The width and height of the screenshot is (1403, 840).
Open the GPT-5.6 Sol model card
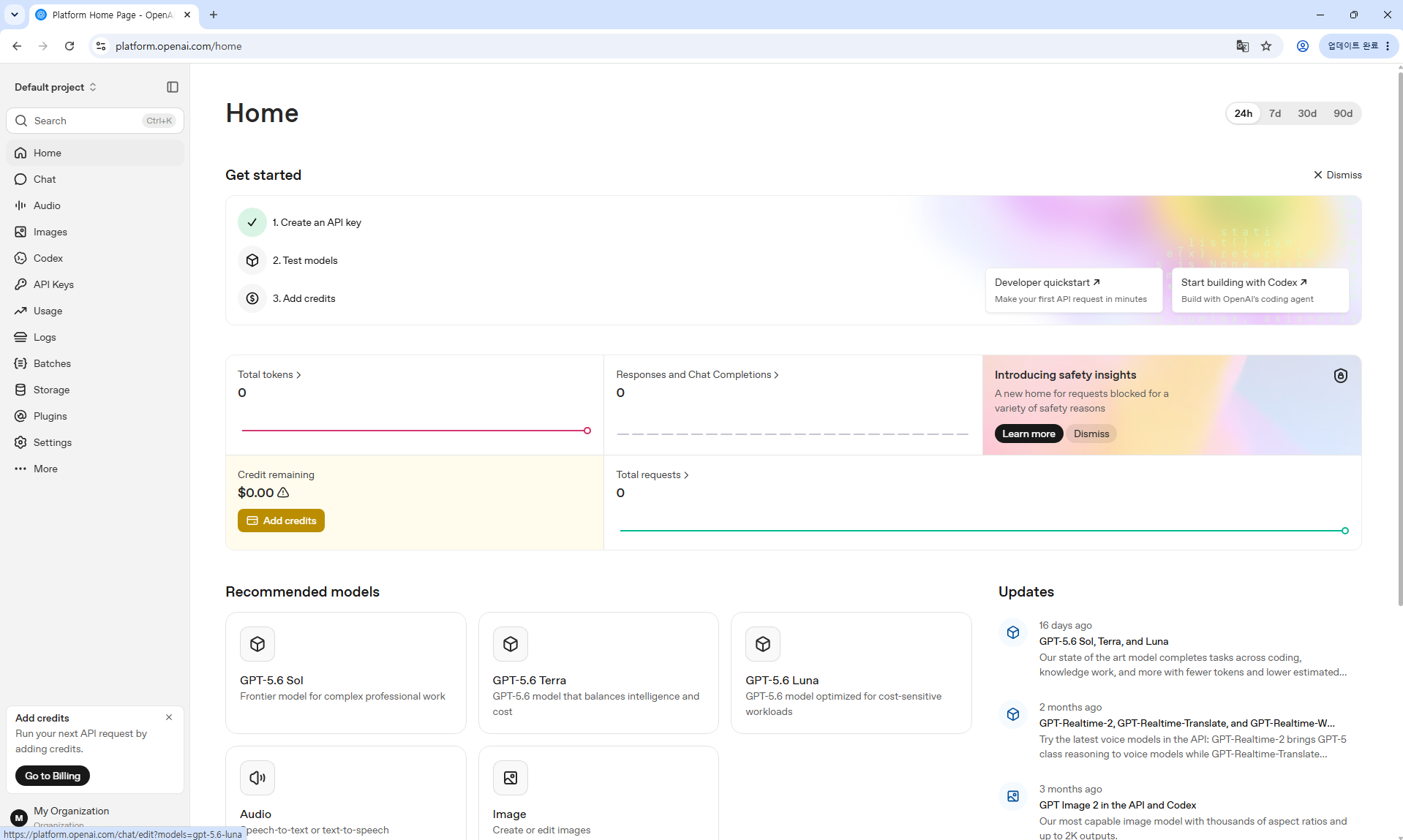pos(346,673)
